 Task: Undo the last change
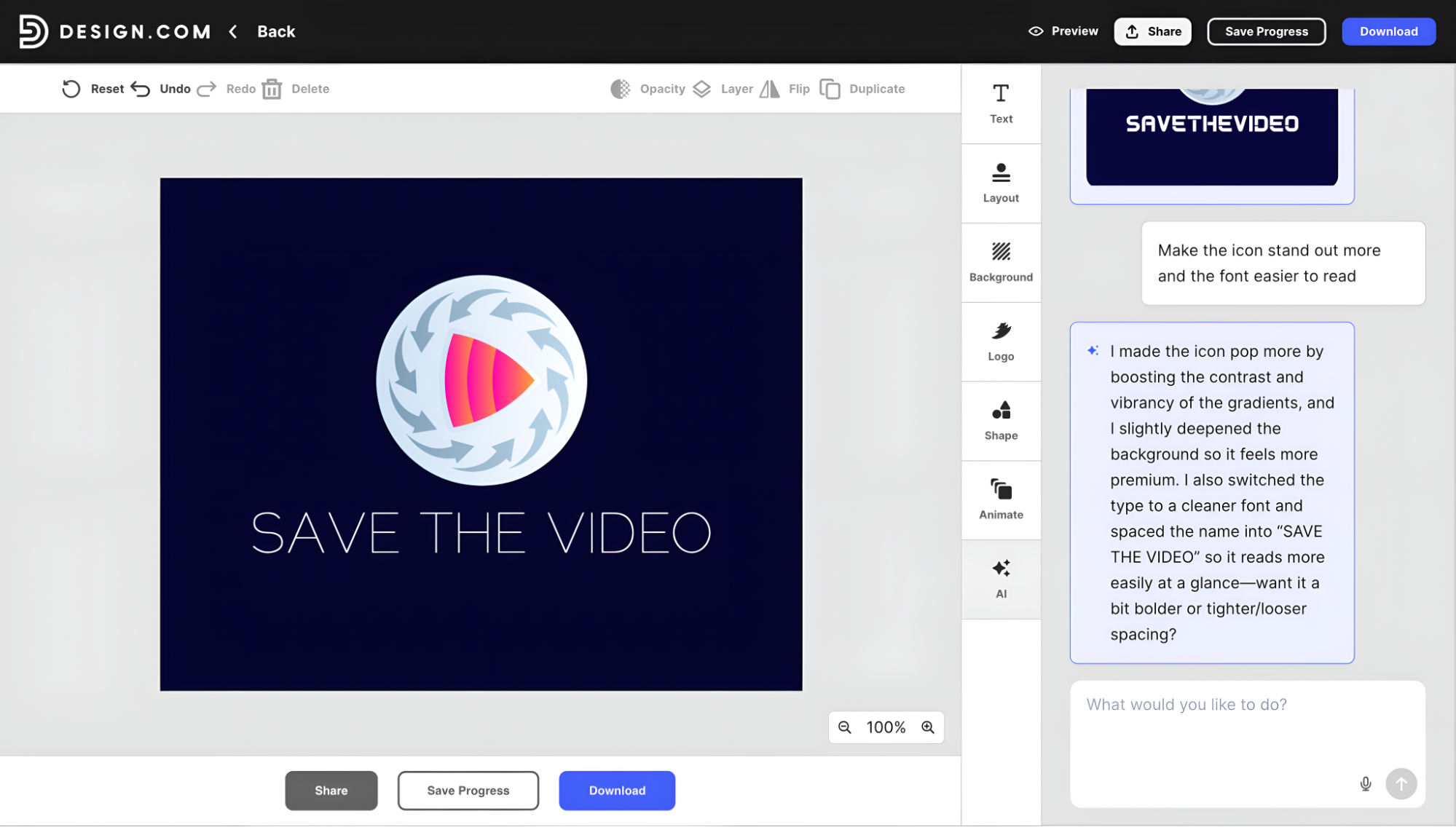161,89
